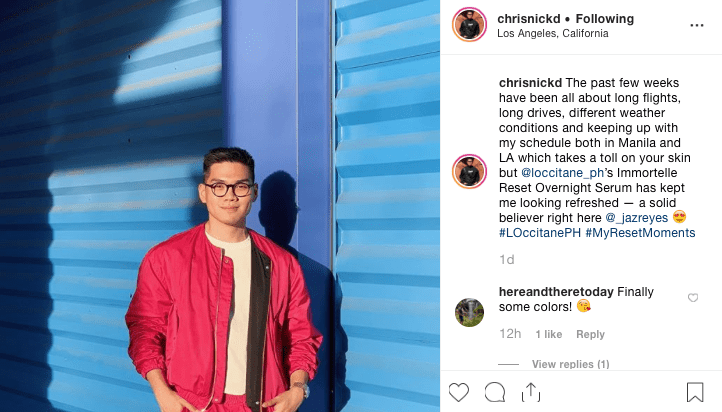The height and width of the screenshot is (412, 722).
Task: Open #LOccitanePH hashtag
Action: (x=540, y=233)
